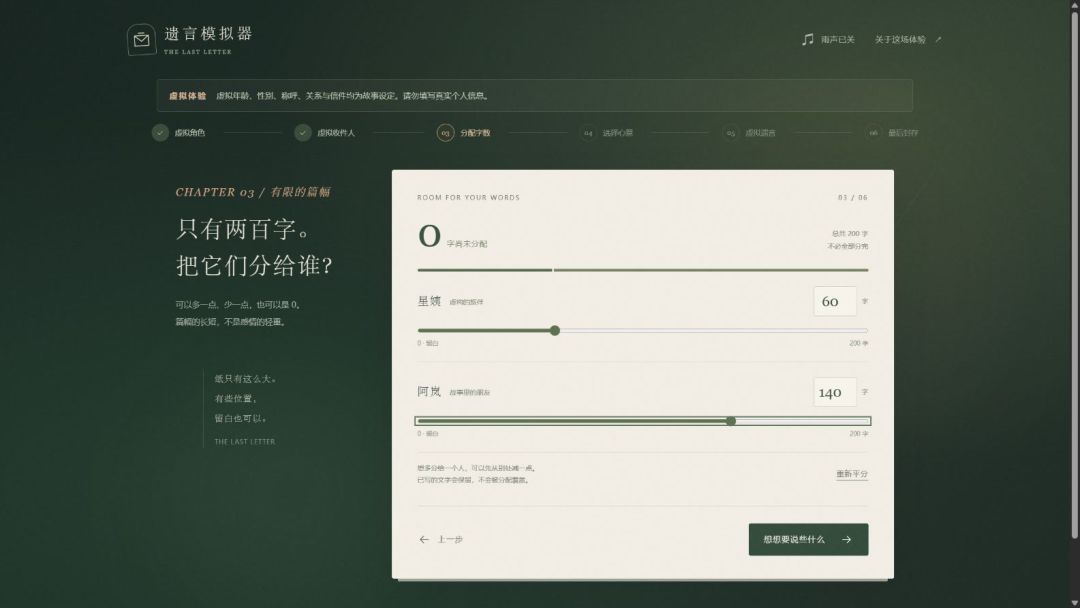1080x608 pixels.
Task: Go to completed step 虚拟收件人
Action: point(325,133)
